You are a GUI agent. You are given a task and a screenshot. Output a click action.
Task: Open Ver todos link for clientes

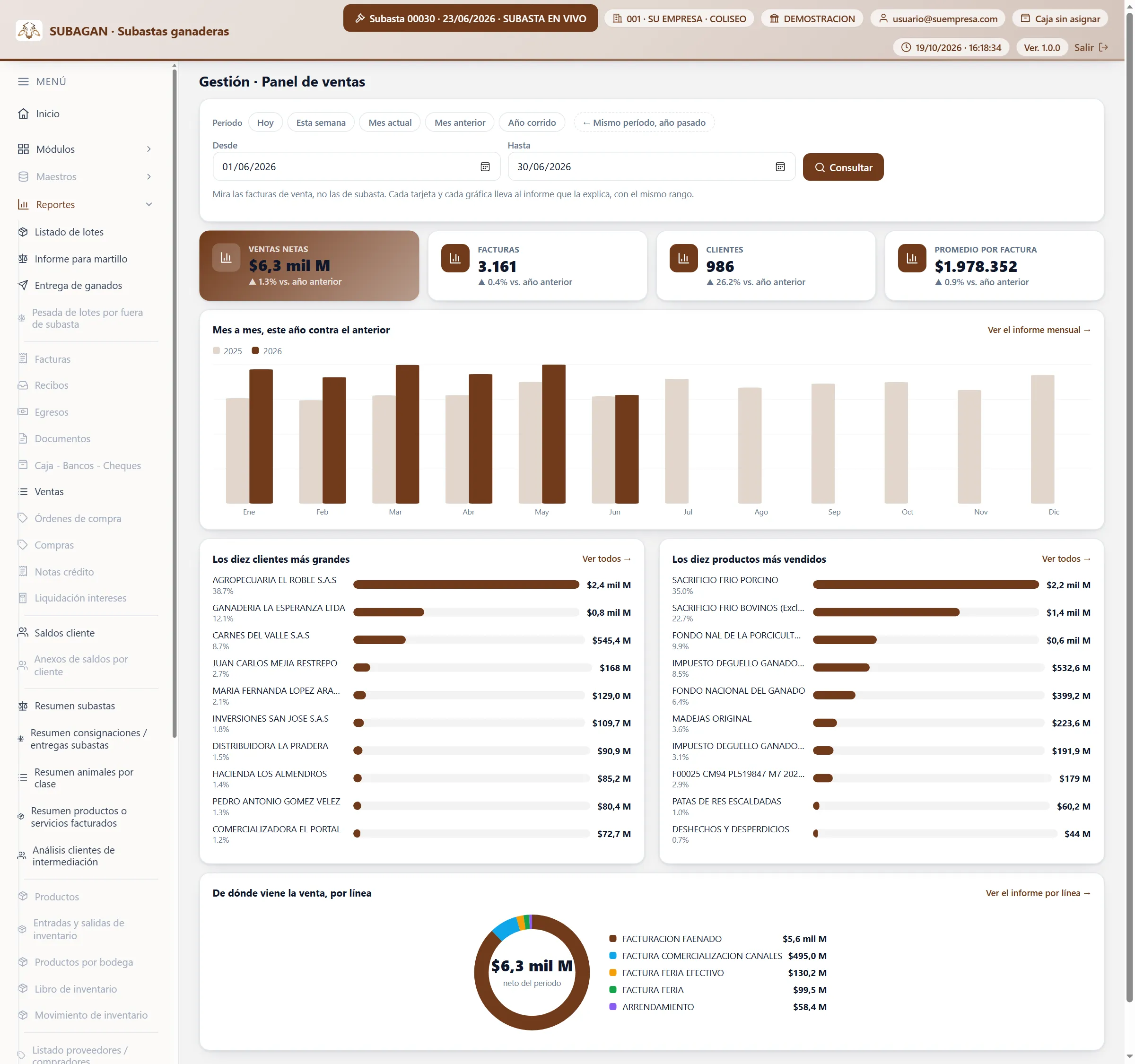pos(606,559)
